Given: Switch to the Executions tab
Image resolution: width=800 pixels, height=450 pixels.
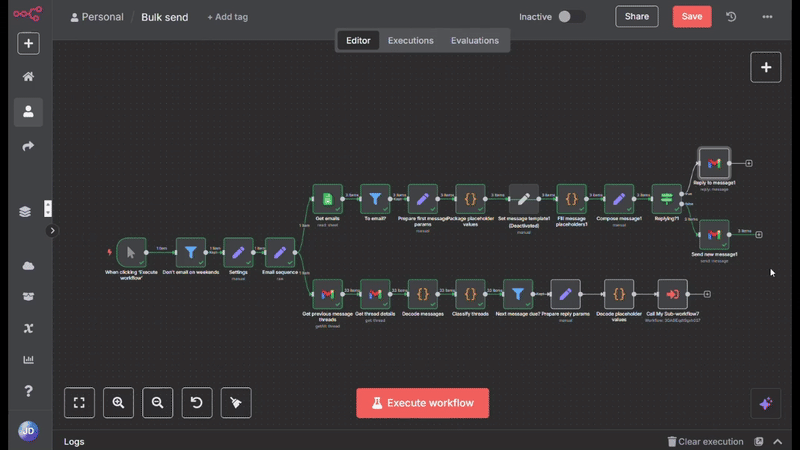Looking at the screenshot, I should (411, 40).
